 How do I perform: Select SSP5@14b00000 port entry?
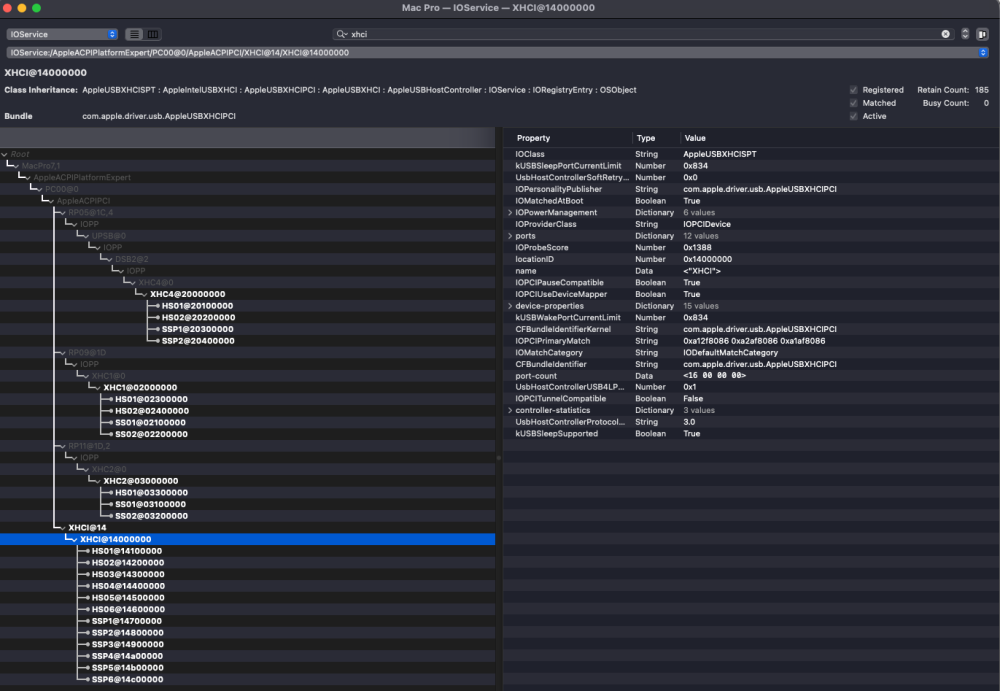tap(128, 668)
